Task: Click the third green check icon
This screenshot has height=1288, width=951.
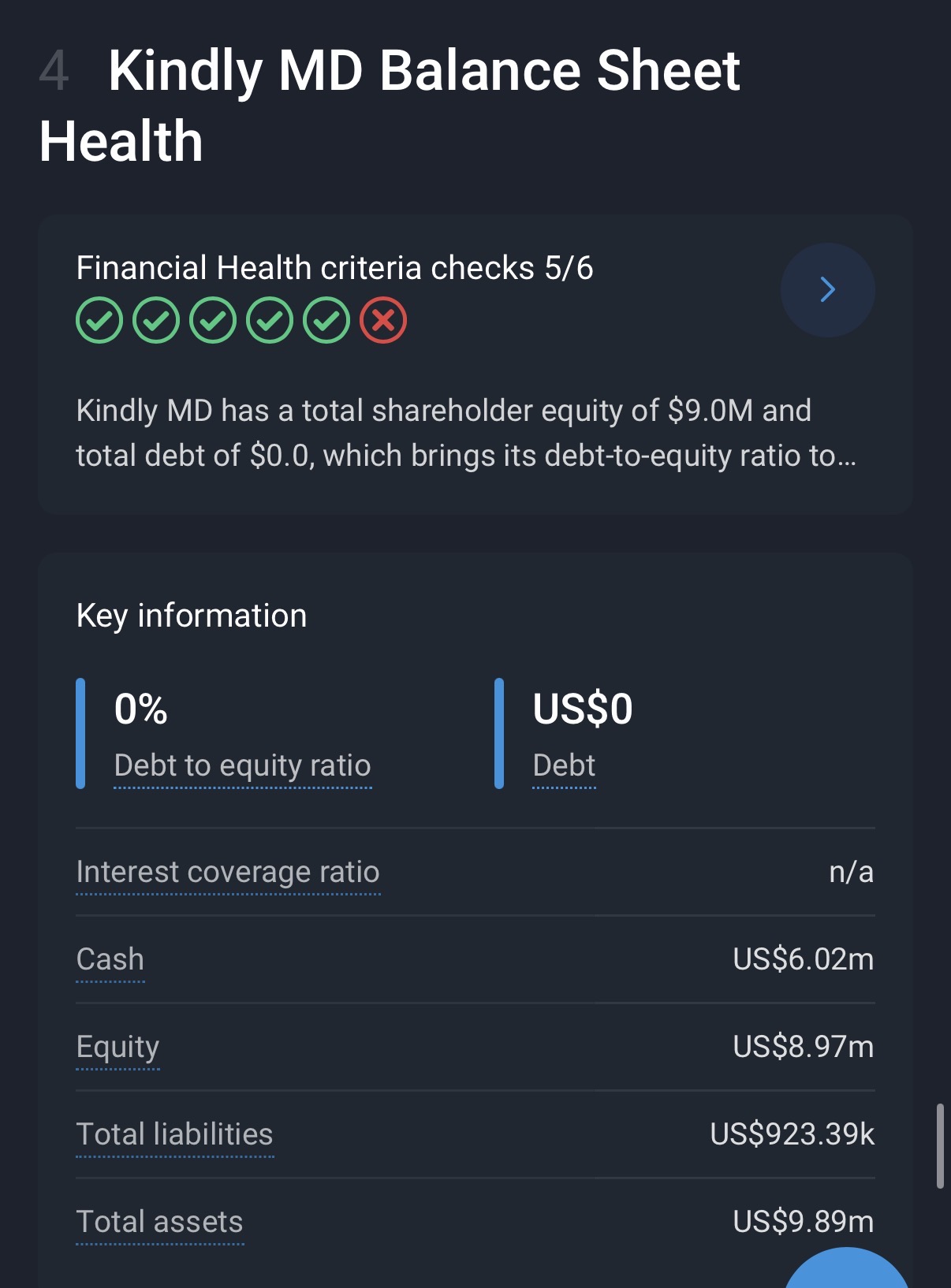Action: coord(213,321)
